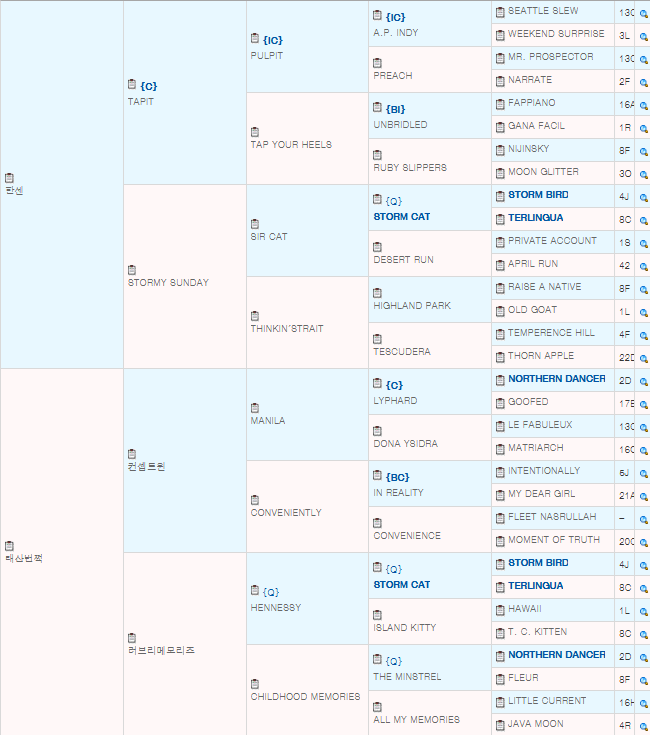Open the STORM CAT link under HENNESSY

tap(402, 585)
